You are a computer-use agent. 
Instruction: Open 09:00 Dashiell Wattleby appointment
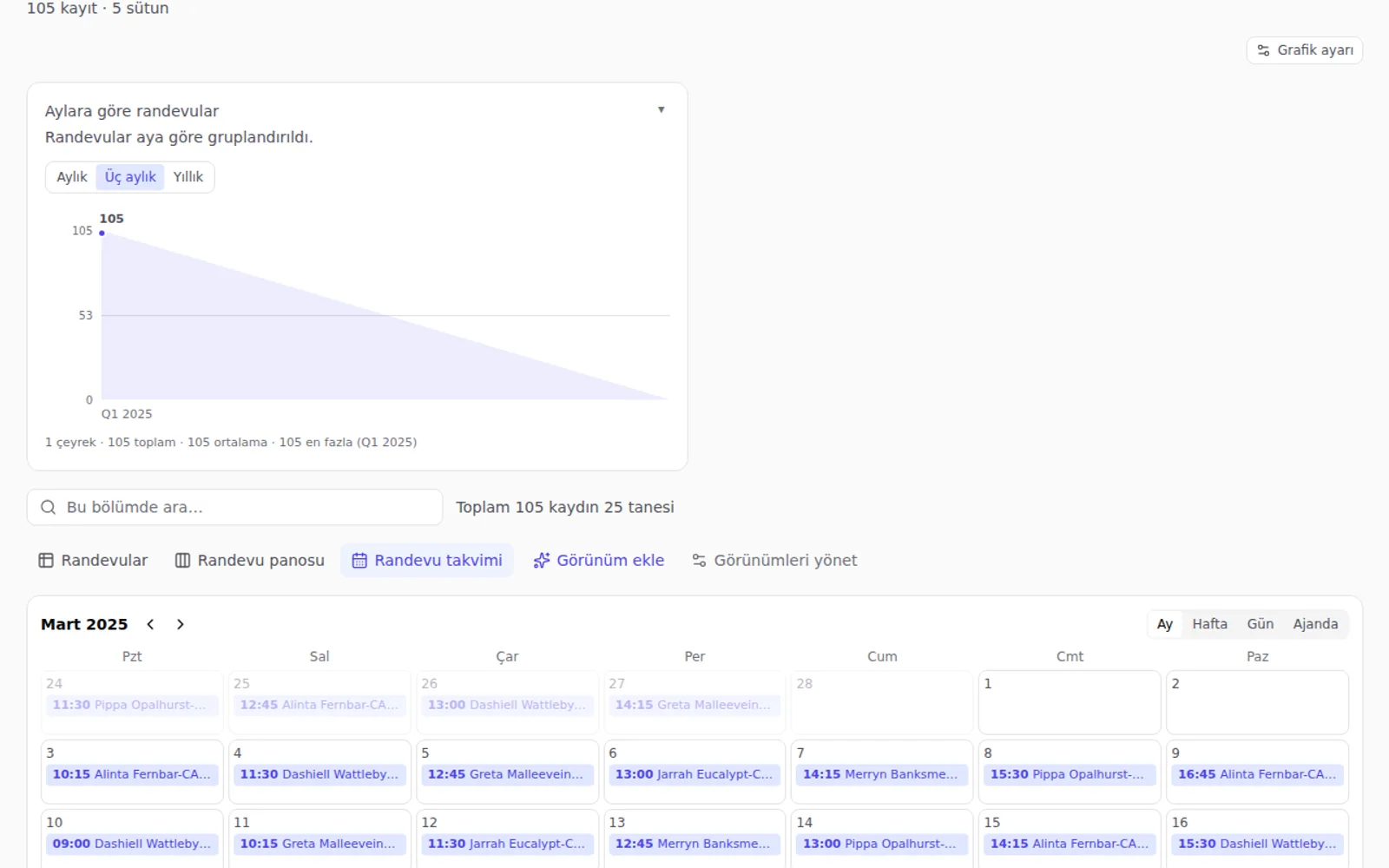132,844
